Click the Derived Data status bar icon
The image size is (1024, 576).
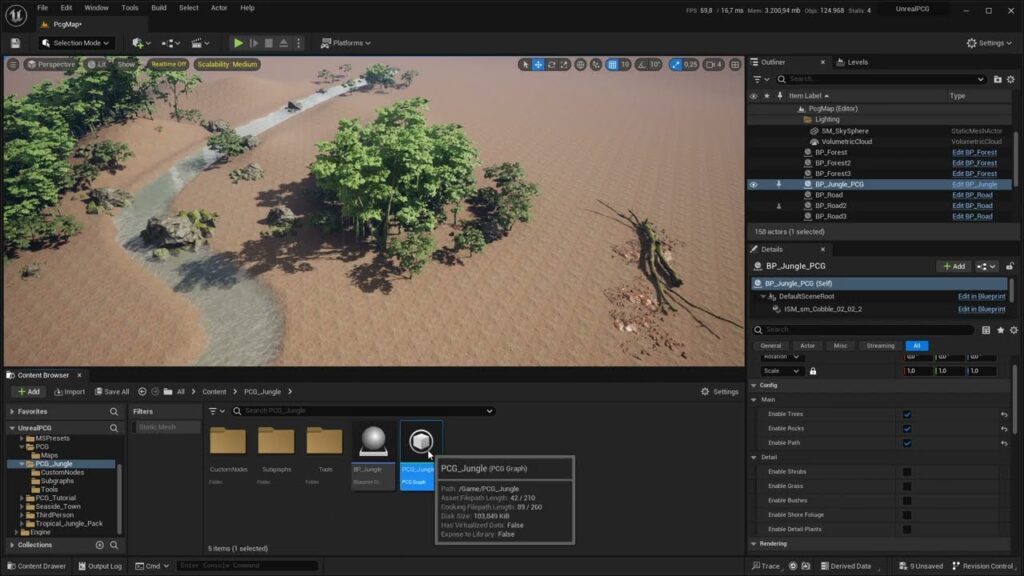[846, 566]
